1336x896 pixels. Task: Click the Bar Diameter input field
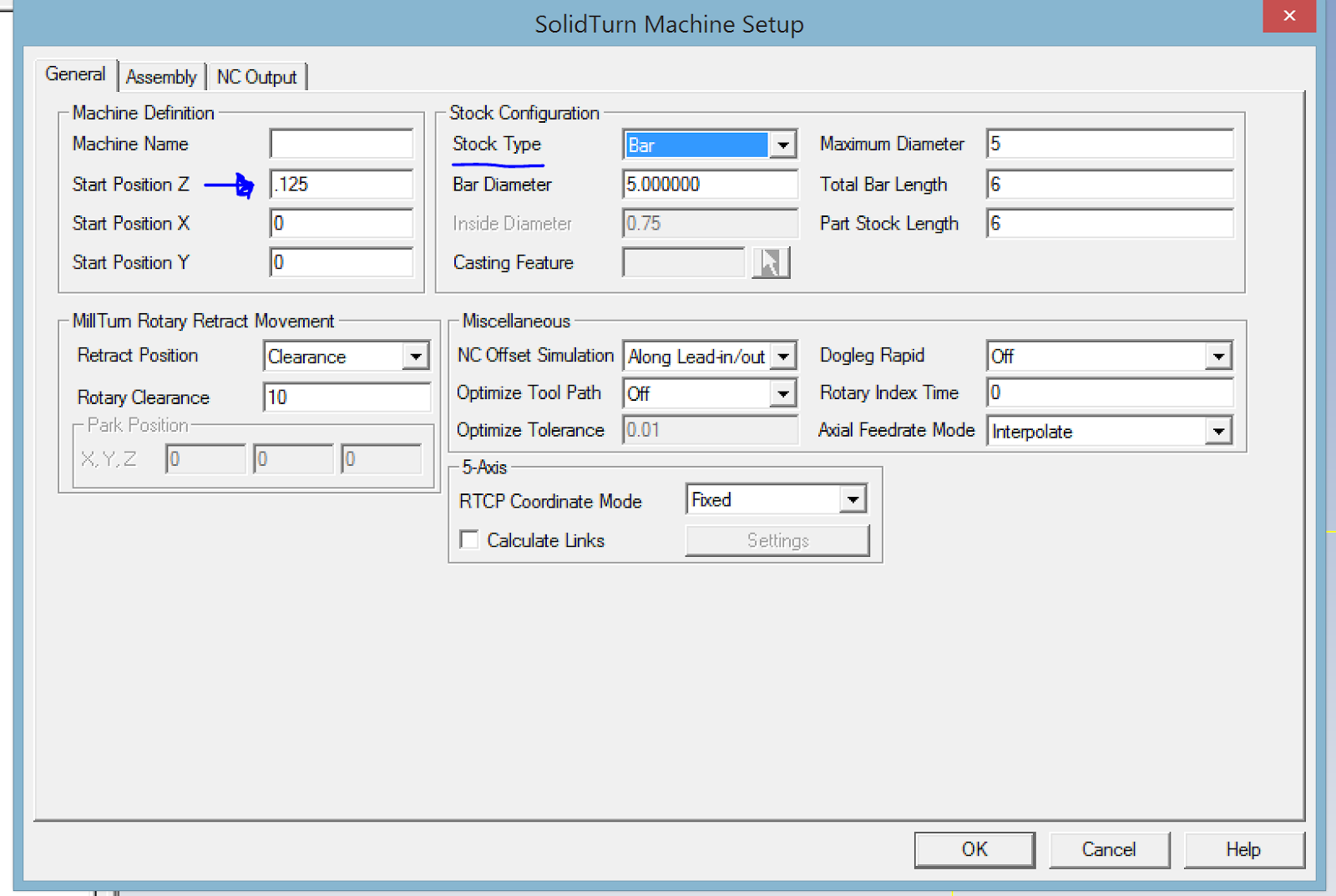coord(710,184)
